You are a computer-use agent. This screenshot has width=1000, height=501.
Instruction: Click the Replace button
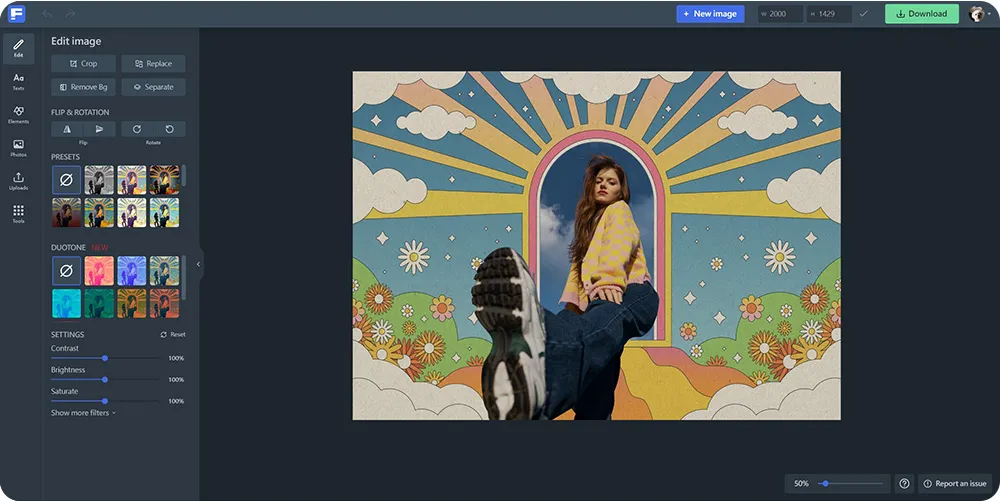tap(154, 64)
